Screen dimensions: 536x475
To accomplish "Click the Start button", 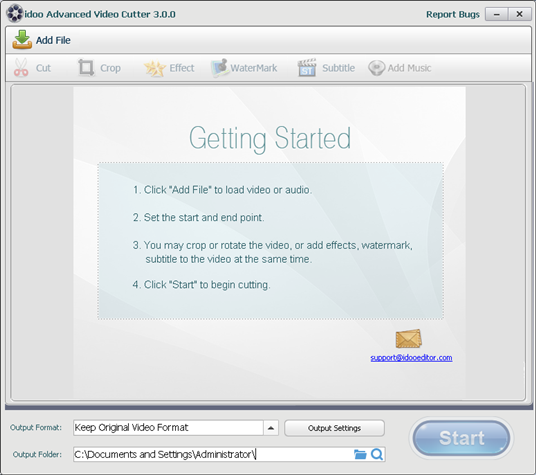I will point(461,438).
